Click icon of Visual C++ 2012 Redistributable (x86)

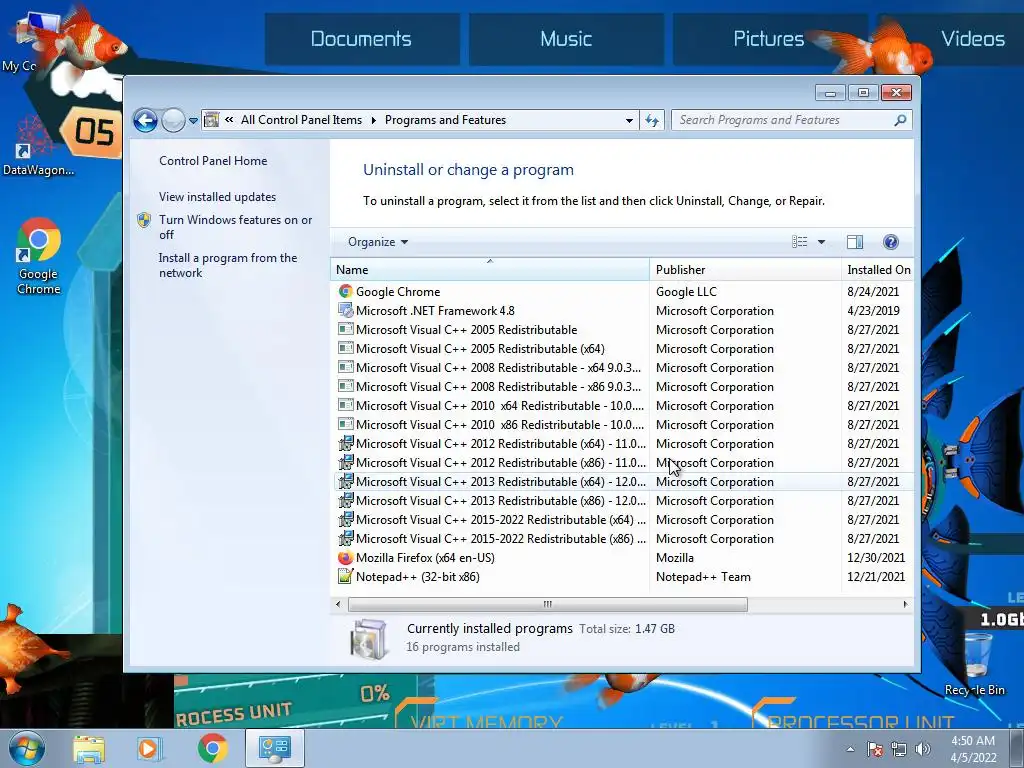[x=345, y=462]
